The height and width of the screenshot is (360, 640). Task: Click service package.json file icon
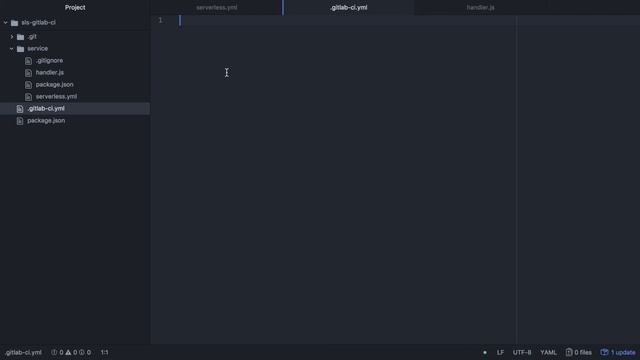coord(28,85)
